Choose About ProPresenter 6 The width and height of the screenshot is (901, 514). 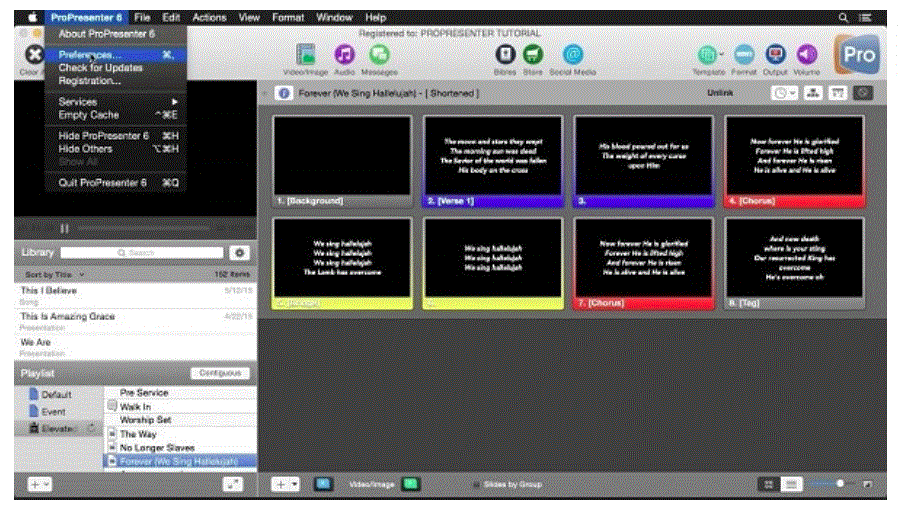tap(115, 34)
